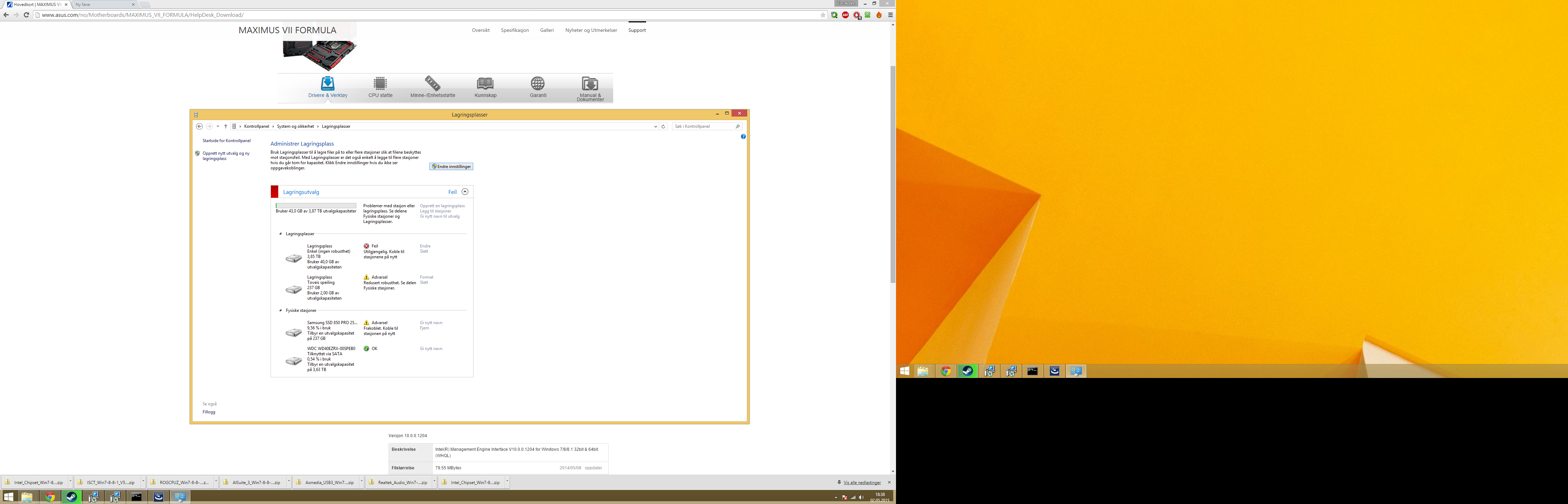
Task: Bookmark the page with Chrome's star icon
Action: pos(823,15)
